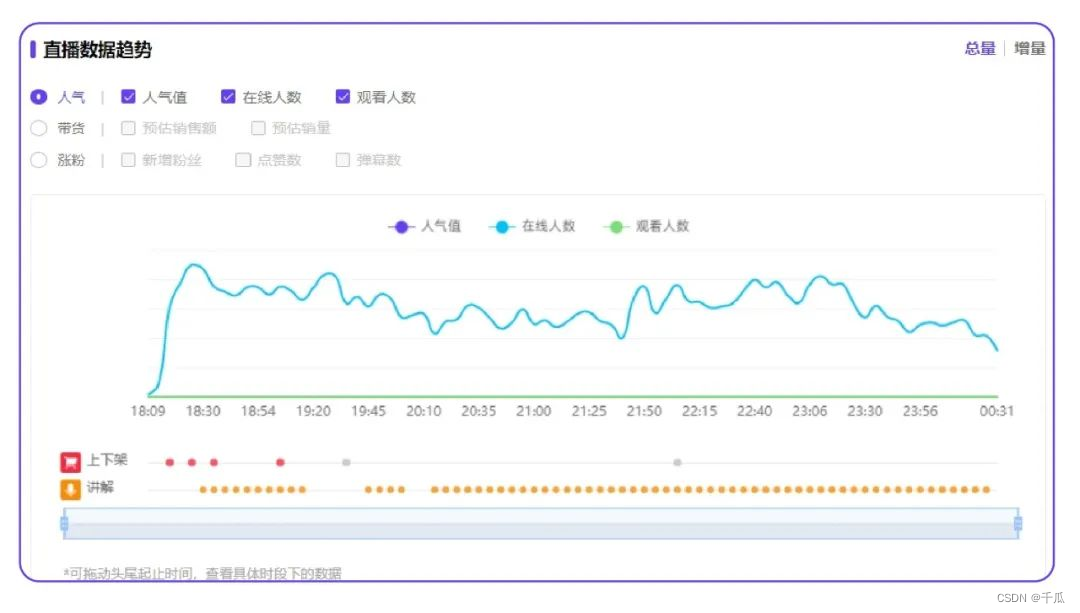Click the 18:09 time axis label

148,411
